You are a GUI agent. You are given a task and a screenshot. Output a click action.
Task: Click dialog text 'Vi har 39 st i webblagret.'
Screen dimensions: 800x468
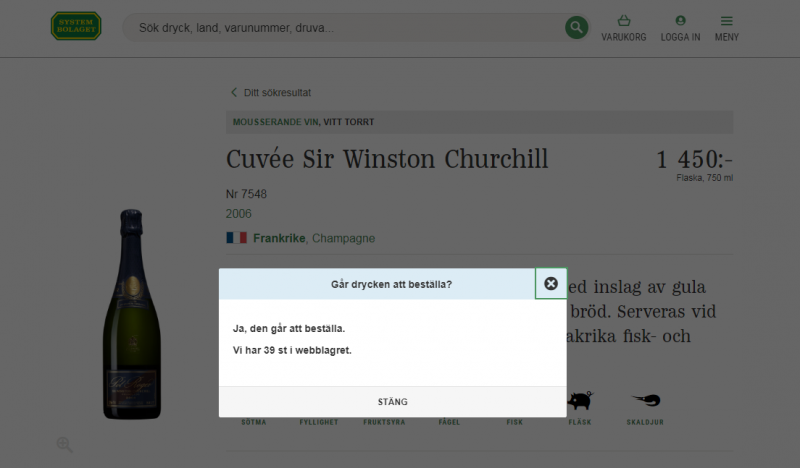[x=292, y=351]
